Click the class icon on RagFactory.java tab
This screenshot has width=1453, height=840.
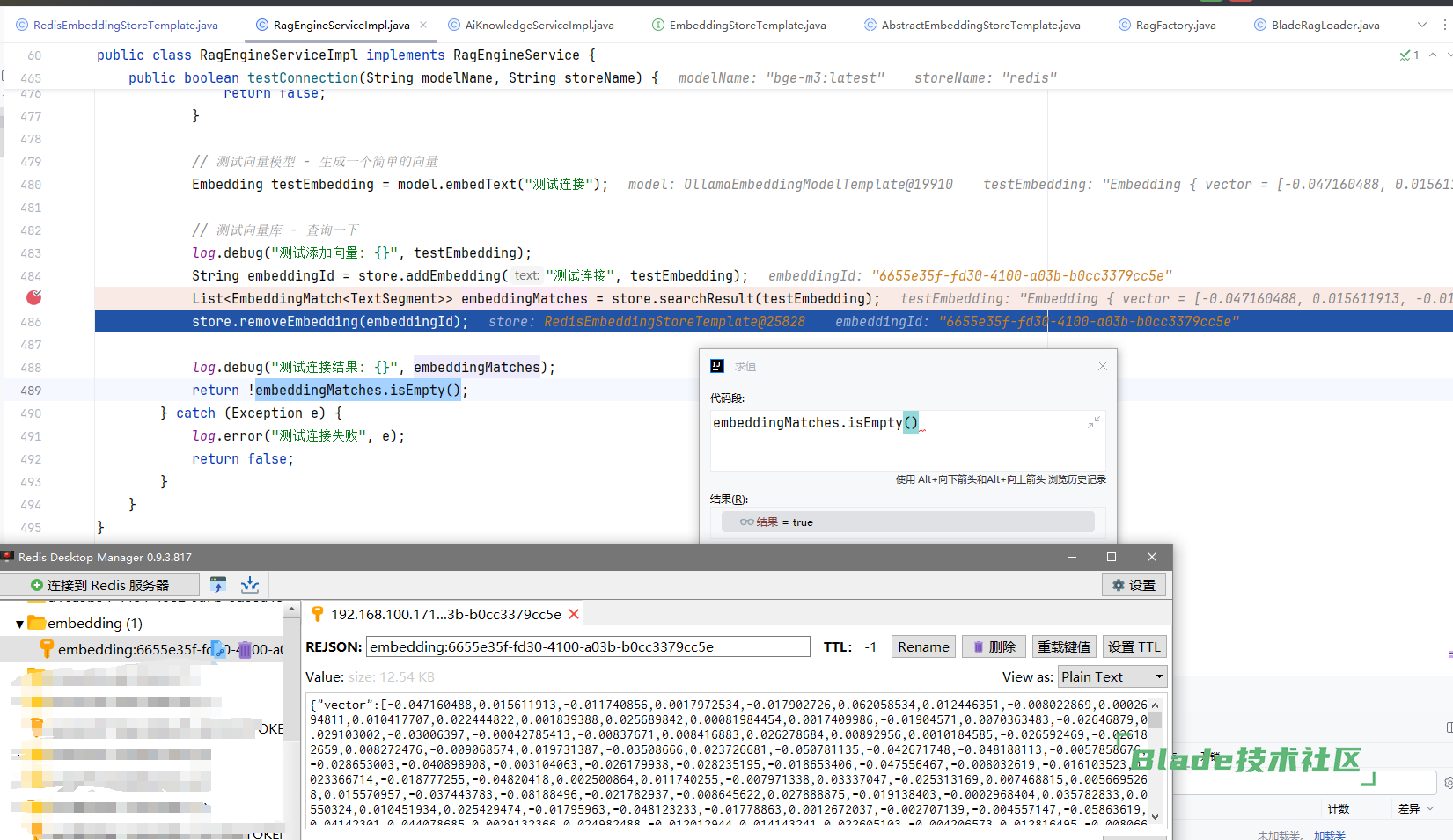tap(1125, 25)
